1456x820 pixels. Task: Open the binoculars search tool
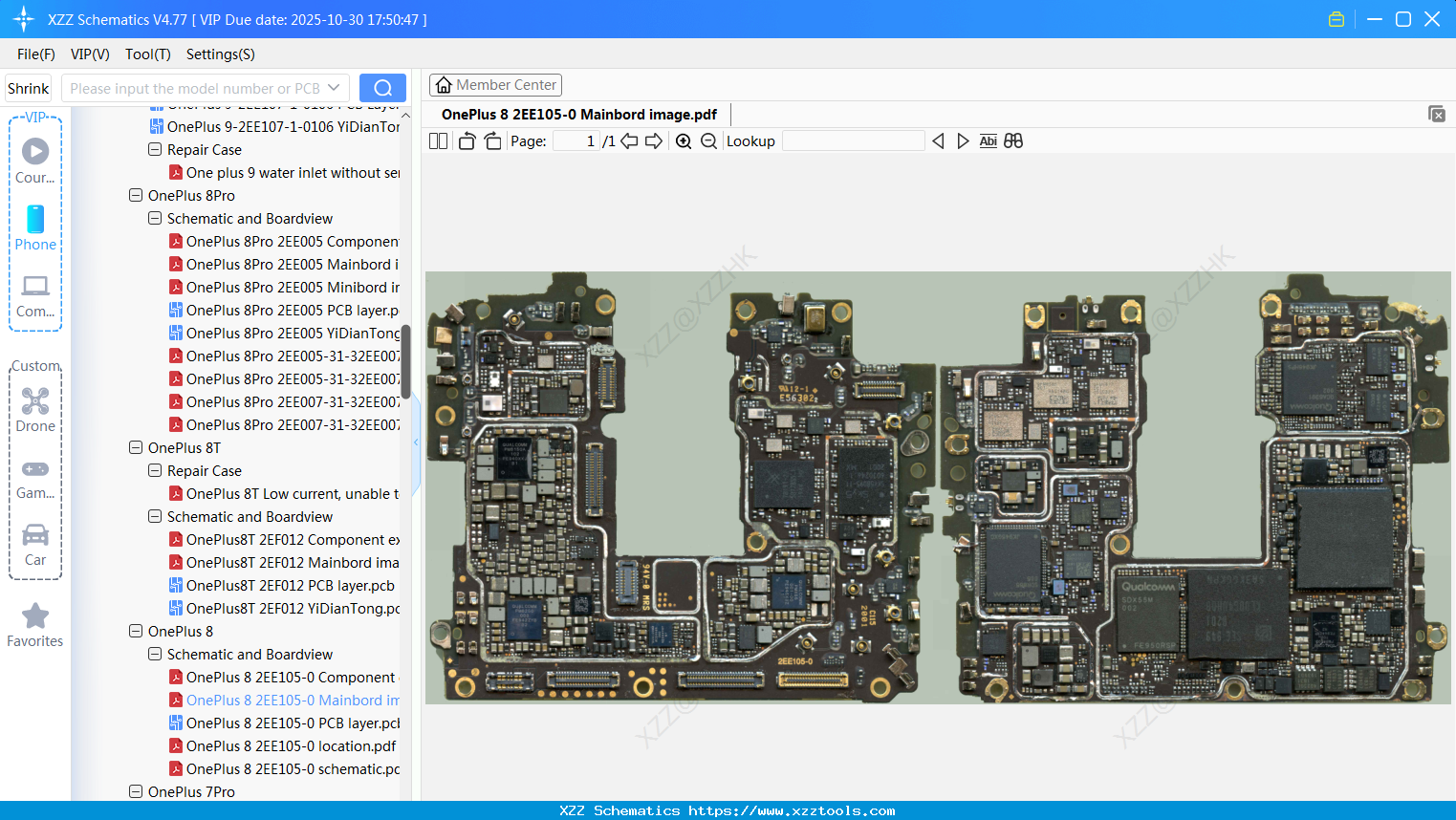point(1013,140)
